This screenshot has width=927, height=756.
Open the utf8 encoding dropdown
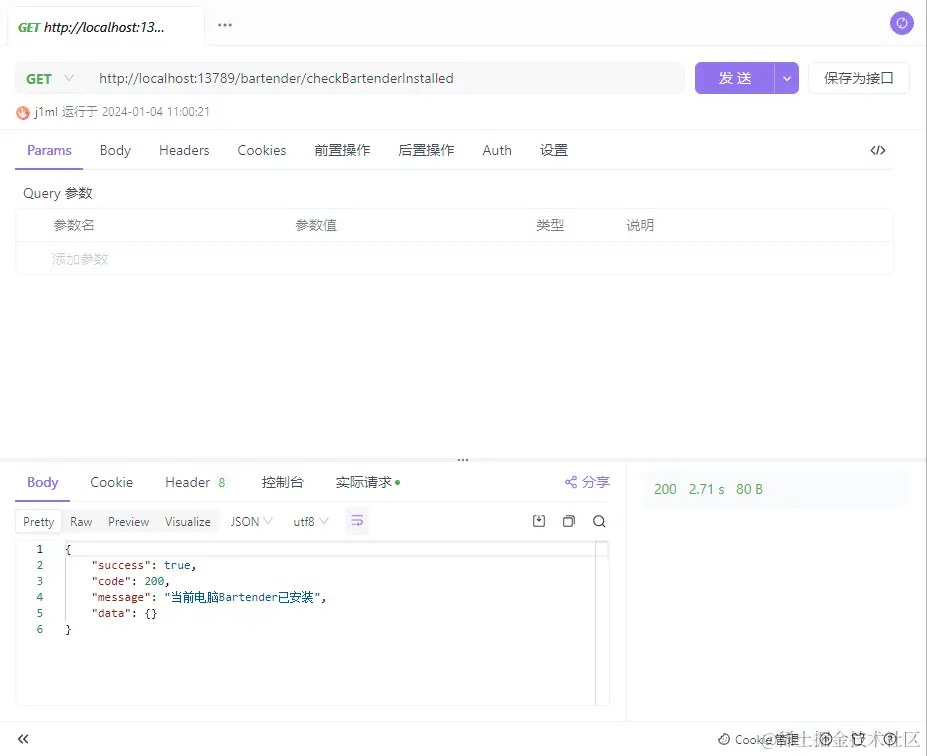pos(310,521)
